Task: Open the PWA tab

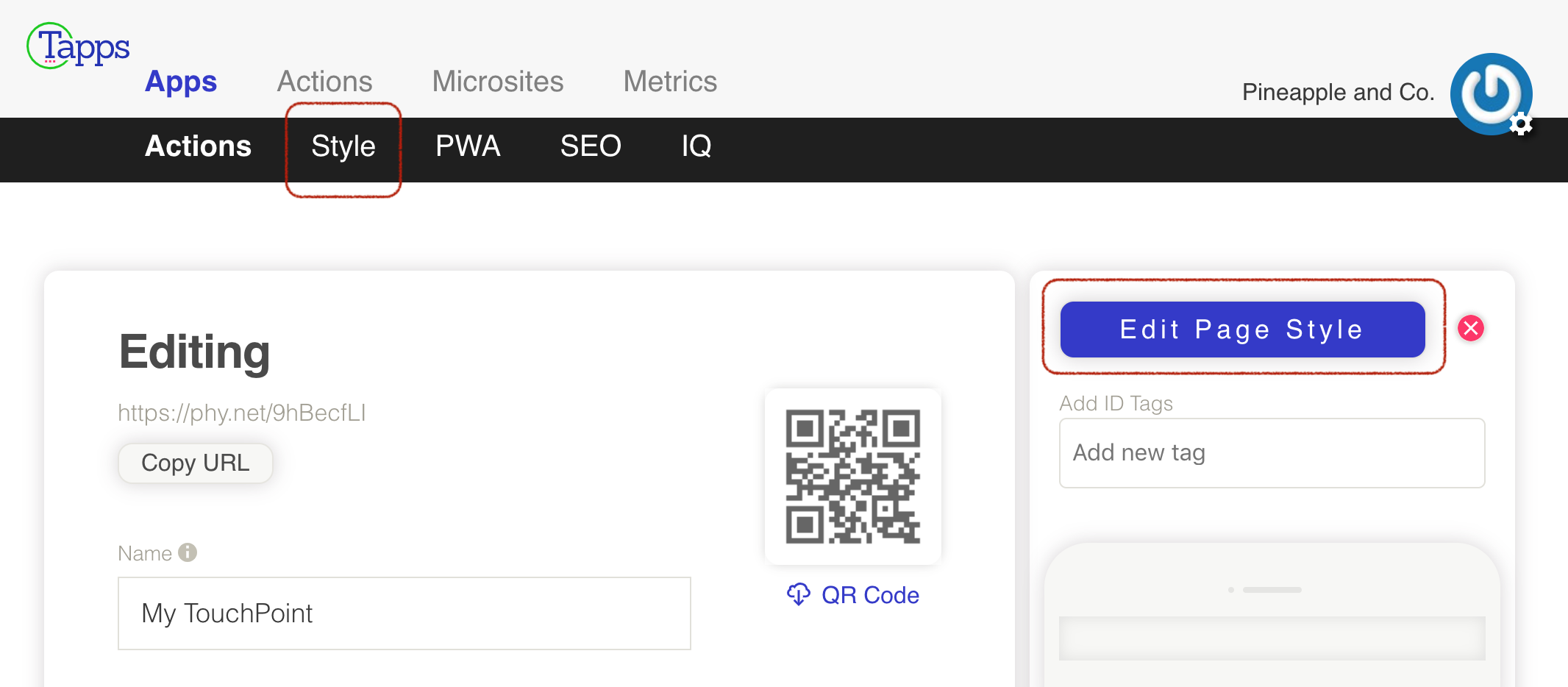Action: click(x=468, y=146)
